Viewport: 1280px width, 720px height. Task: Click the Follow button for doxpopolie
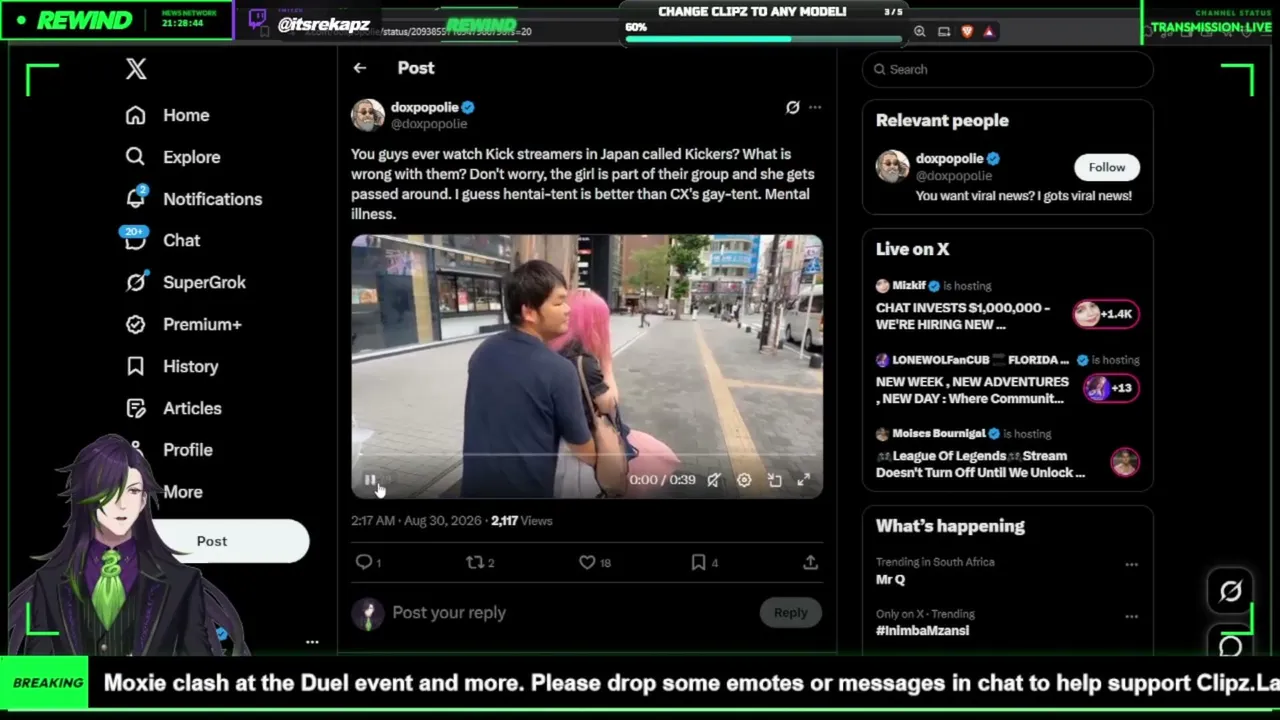[1107, 167]
